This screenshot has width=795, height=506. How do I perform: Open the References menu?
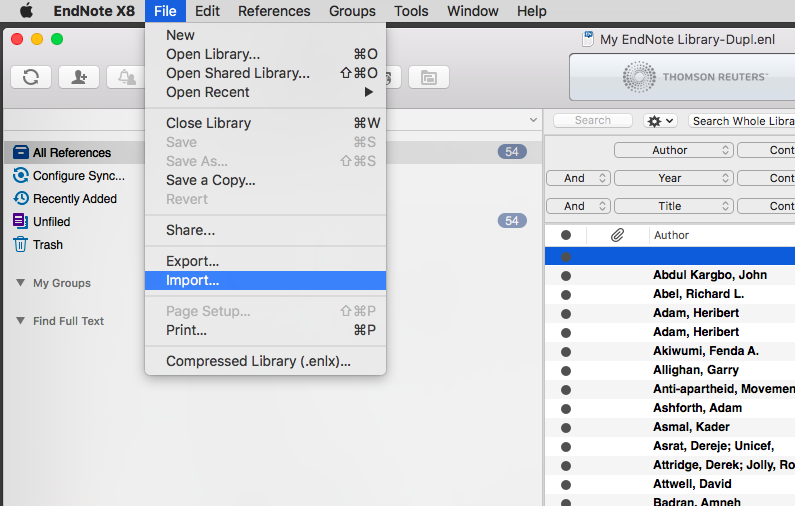pyautogui.click(x=274, y=11)
